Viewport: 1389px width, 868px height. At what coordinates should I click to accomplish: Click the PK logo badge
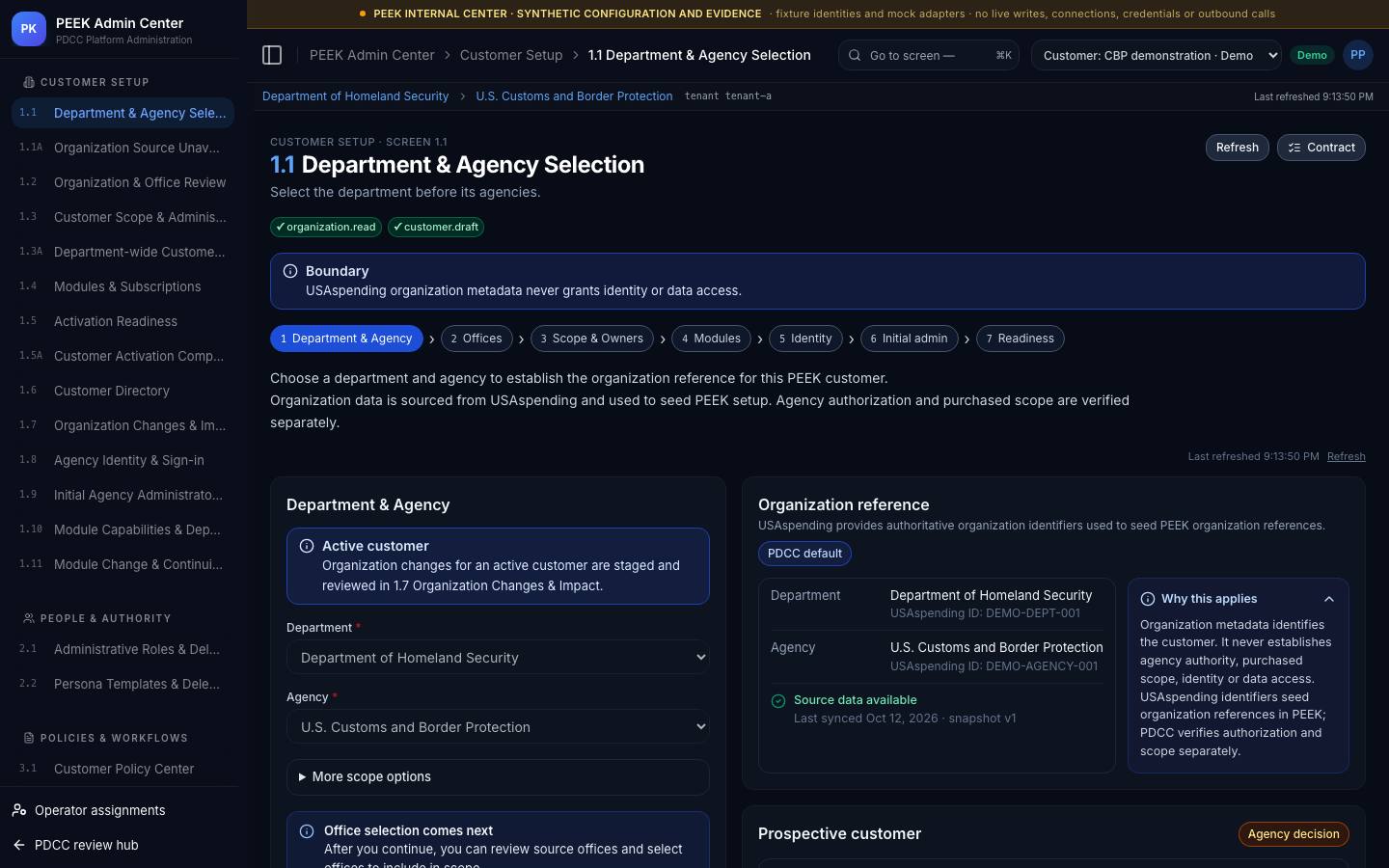[x=29, y=29]
